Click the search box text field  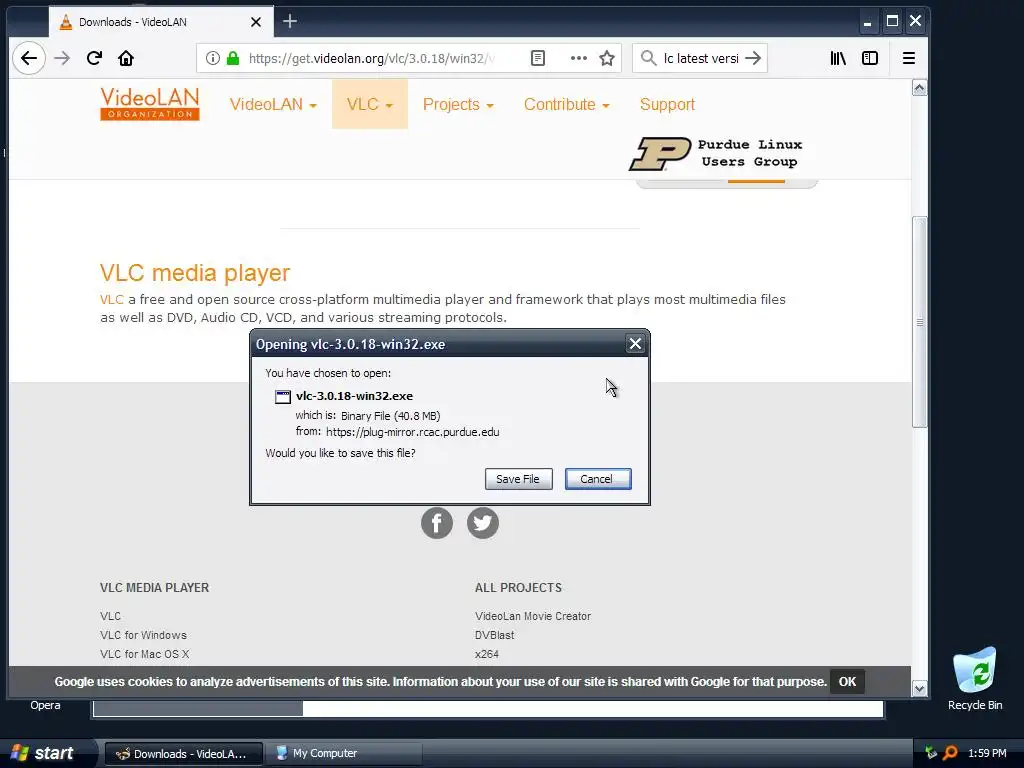click(x=701, y=58)
